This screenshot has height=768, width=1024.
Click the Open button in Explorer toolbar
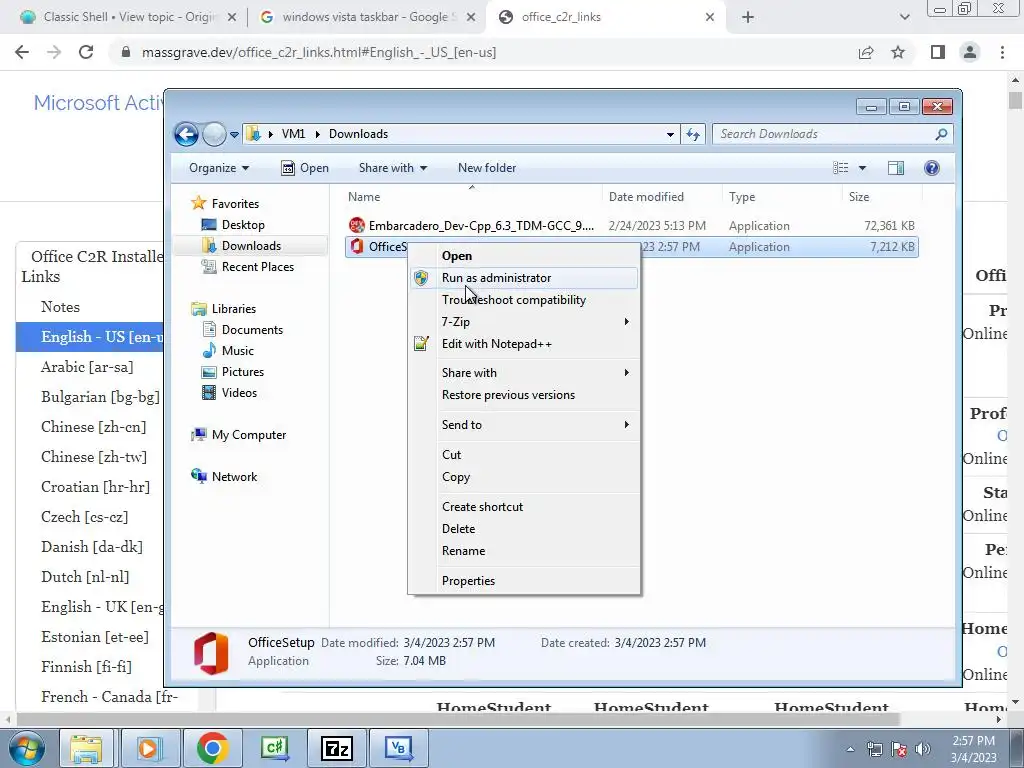pyautogui.click(x=305, y=168)
